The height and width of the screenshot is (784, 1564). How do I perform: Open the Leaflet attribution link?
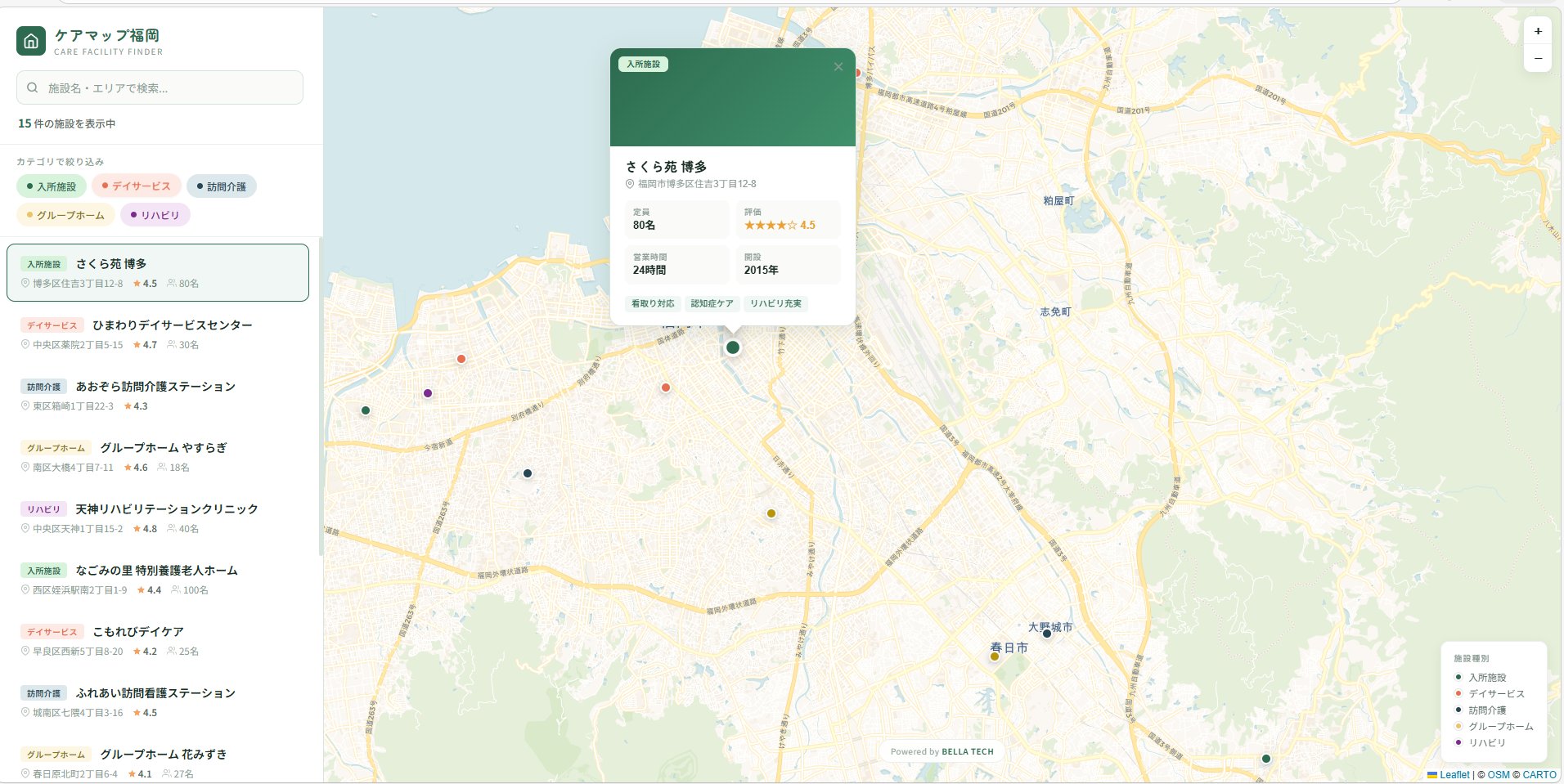tap(1454, 774)
